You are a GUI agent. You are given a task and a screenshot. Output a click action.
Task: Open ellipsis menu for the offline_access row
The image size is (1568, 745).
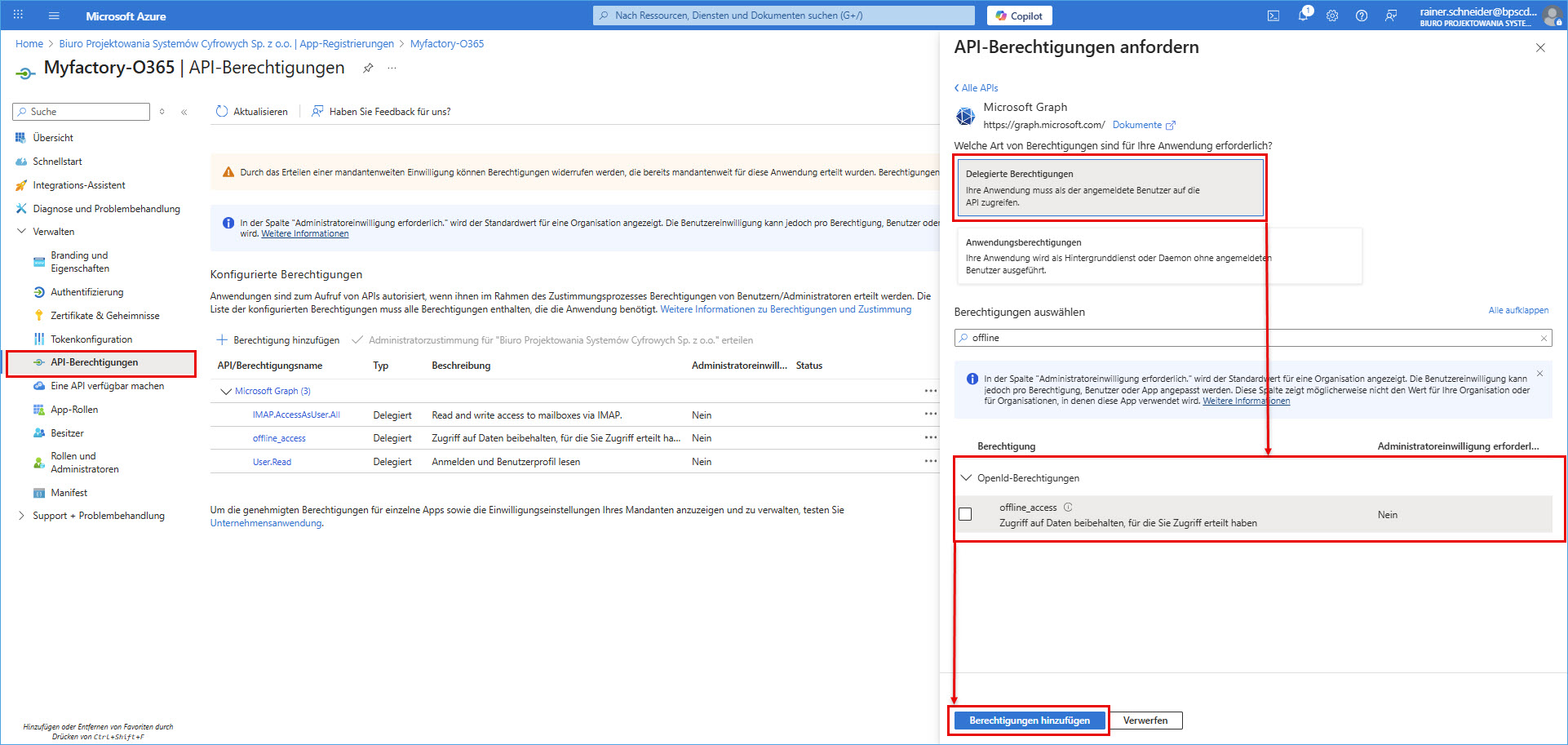coord(931,438)
